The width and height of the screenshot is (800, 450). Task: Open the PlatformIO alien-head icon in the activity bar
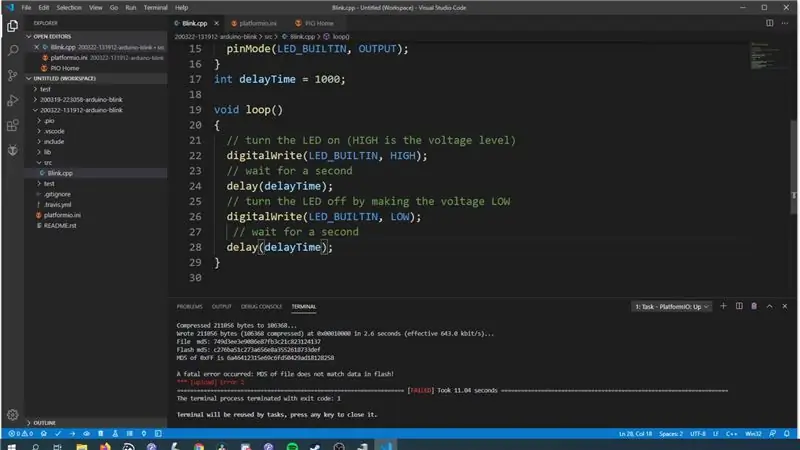pyautogui.click(x=13, y=150)
